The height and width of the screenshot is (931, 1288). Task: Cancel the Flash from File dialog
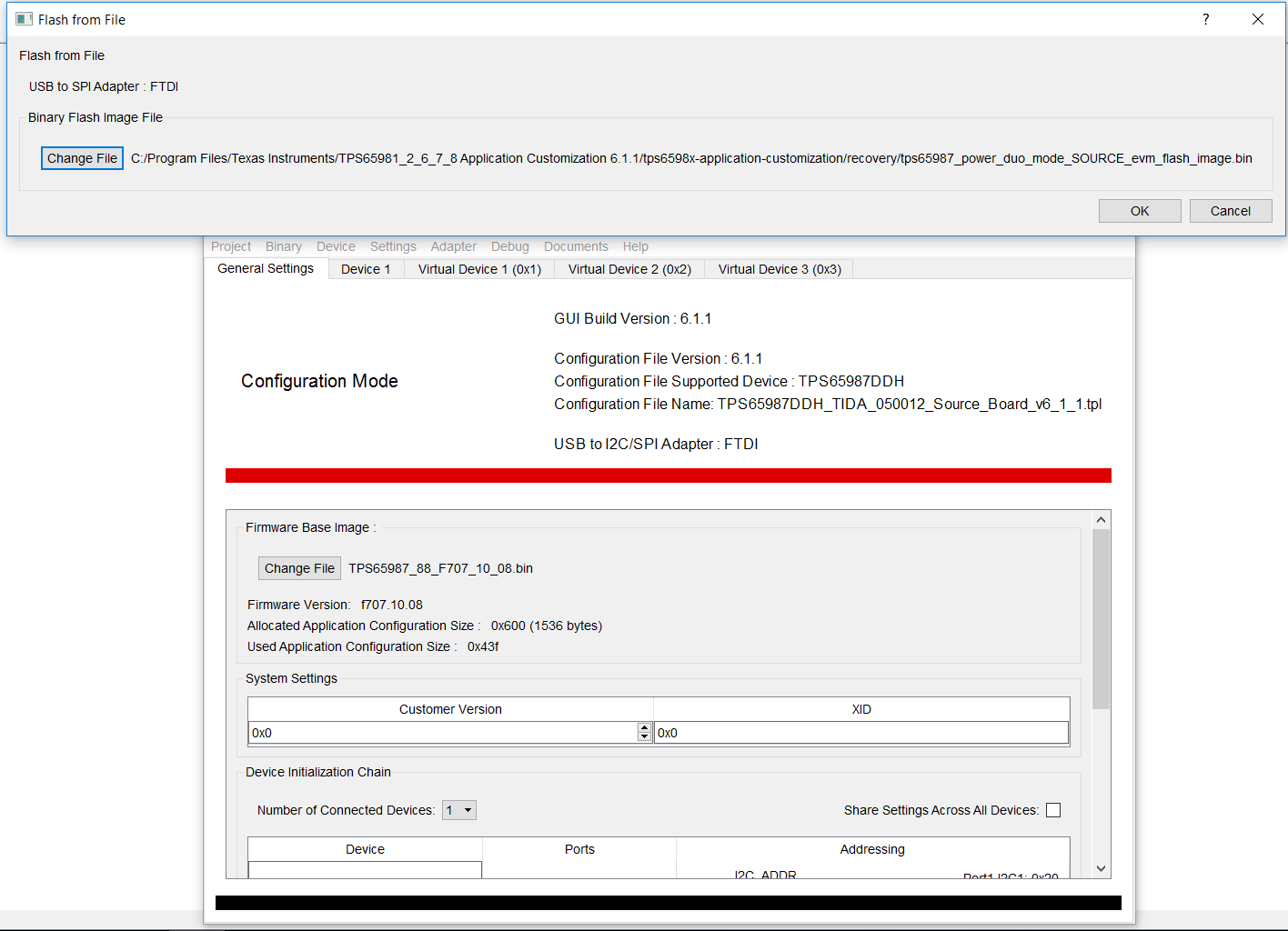[1231, 211]
